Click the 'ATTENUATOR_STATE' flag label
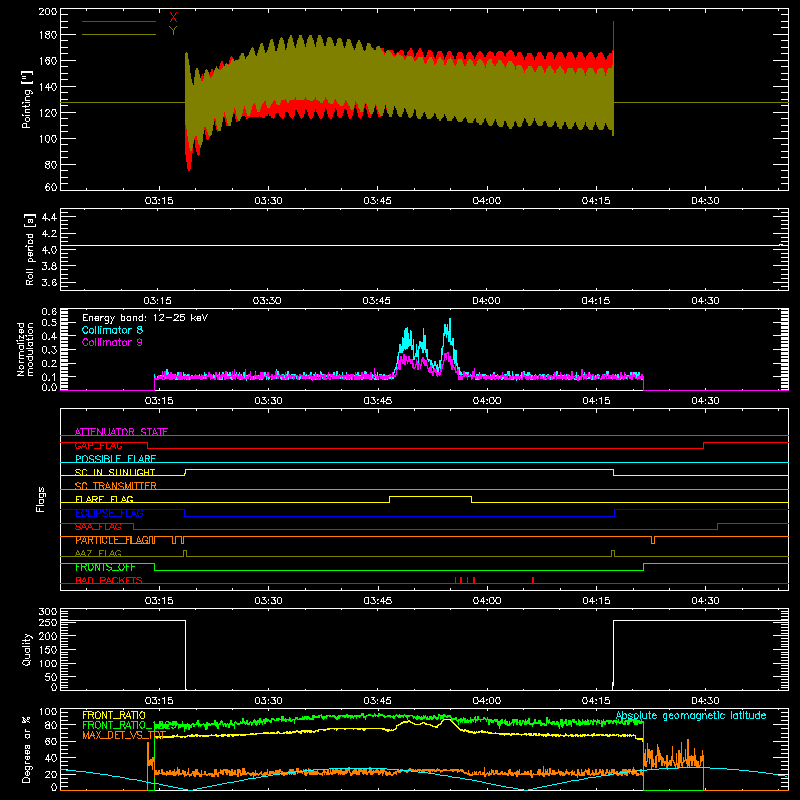This screenshot has width=800, height=800. 121,432
